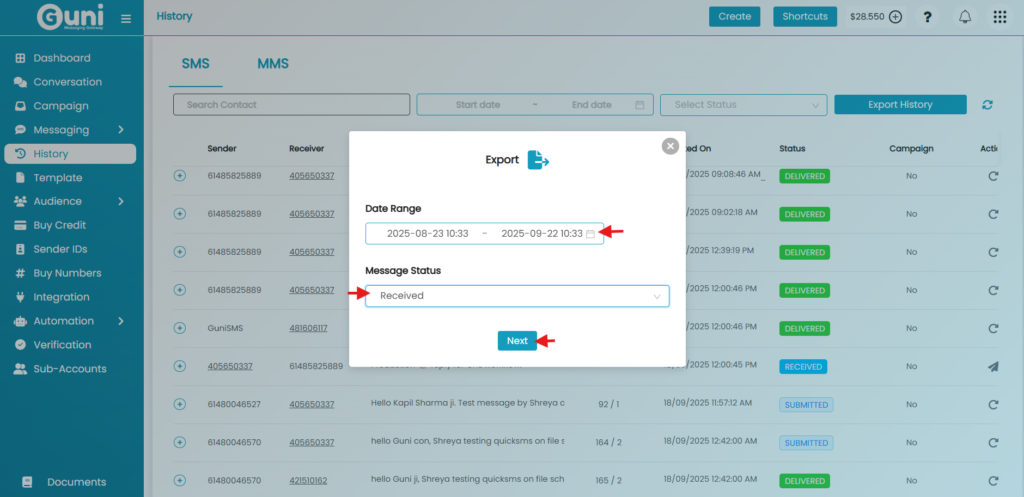Click the hamburger menu icon beside Guni logo
Image resolution: width=1024 pixels, height=497 pixels.
[125, 18]
